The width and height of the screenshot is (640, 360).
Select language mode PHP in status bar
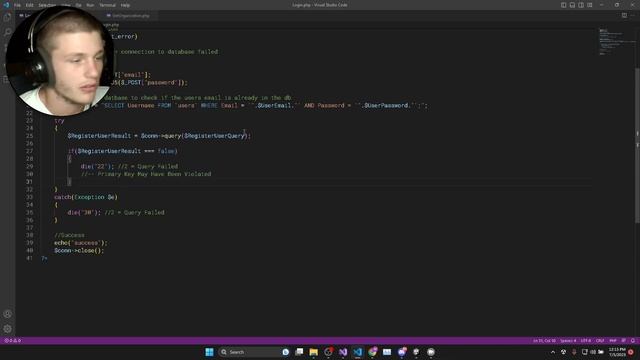click(613, 340)
